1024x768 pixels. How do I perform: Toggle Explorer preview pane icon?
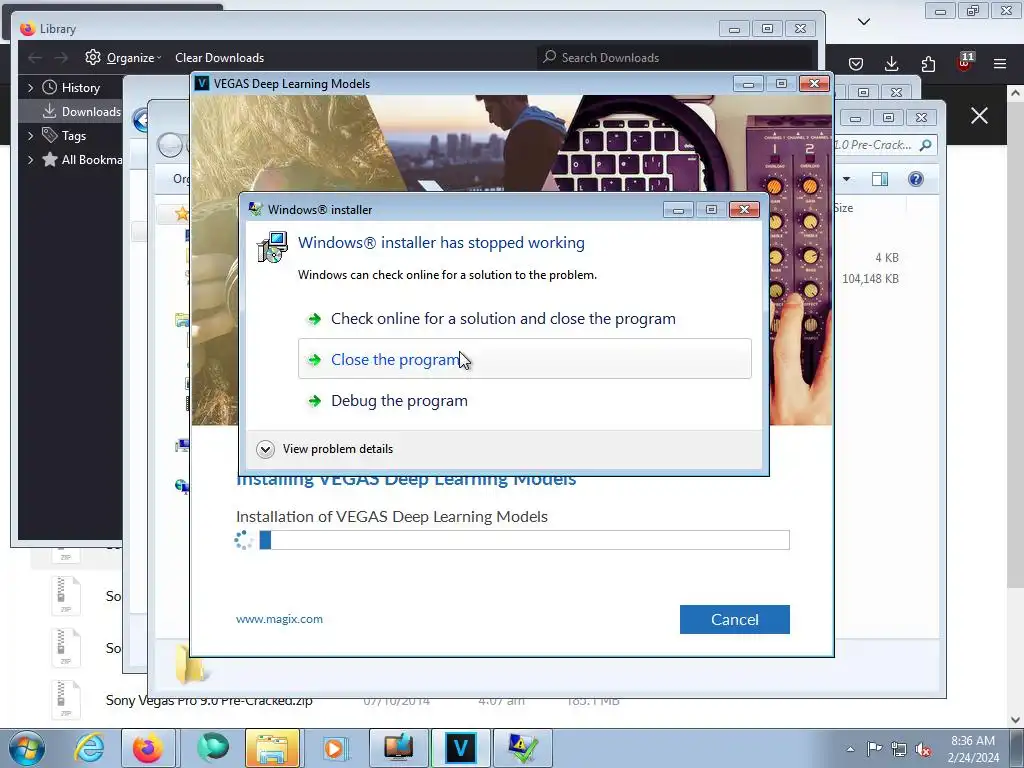click(x=880, y=179)
